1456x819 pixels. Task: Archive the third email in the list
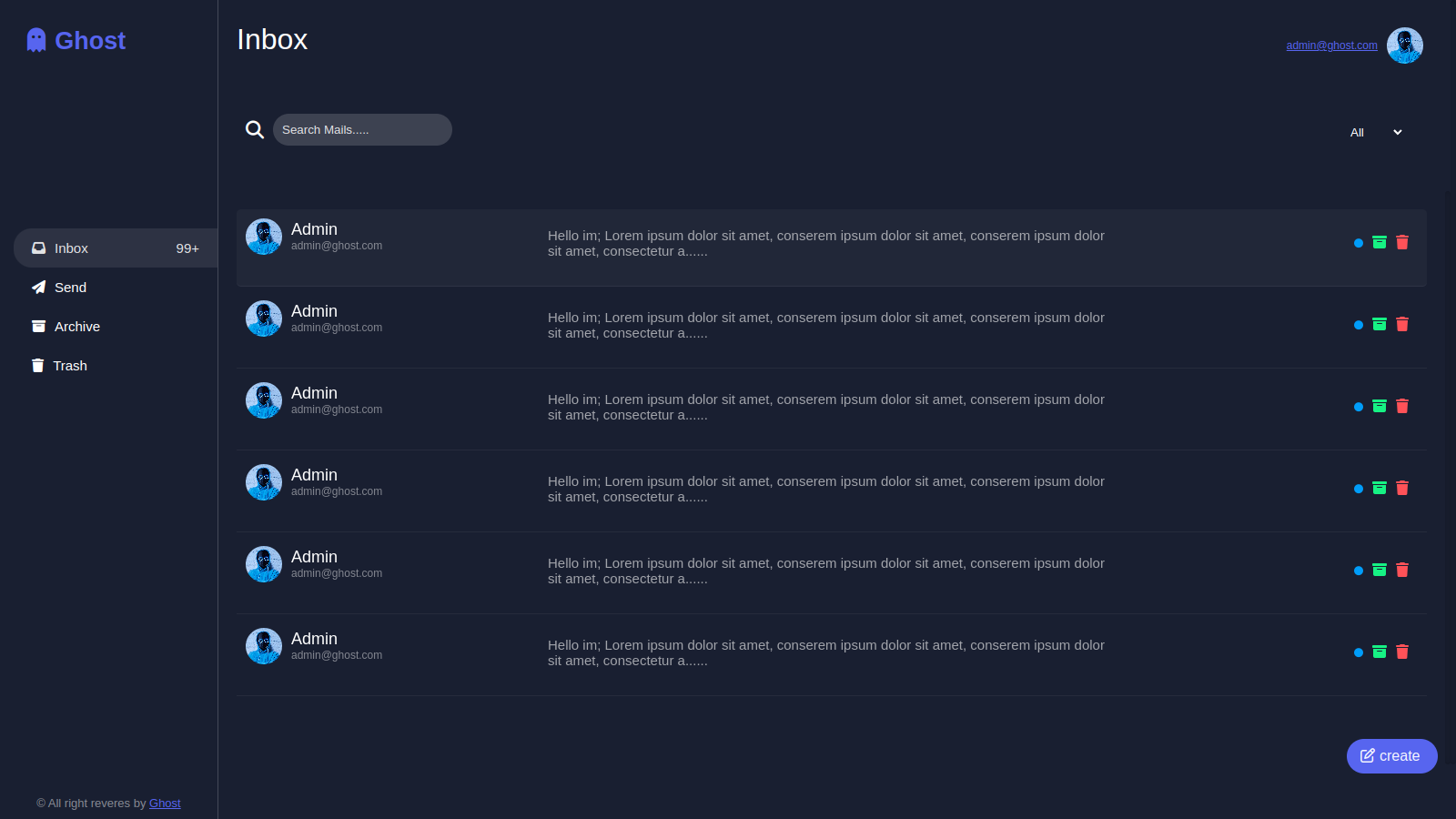(x=1380, y=406)
